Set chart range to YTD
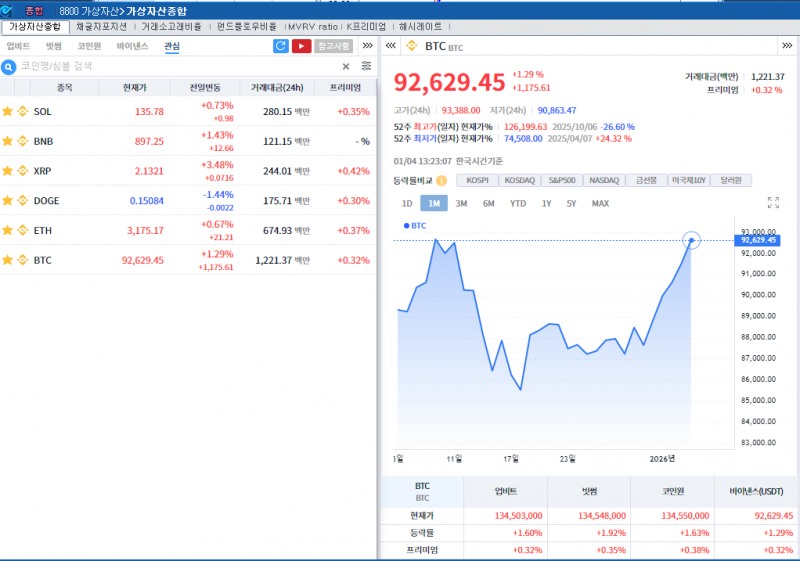This screenshot has width=800, height=561. (518, 203)
